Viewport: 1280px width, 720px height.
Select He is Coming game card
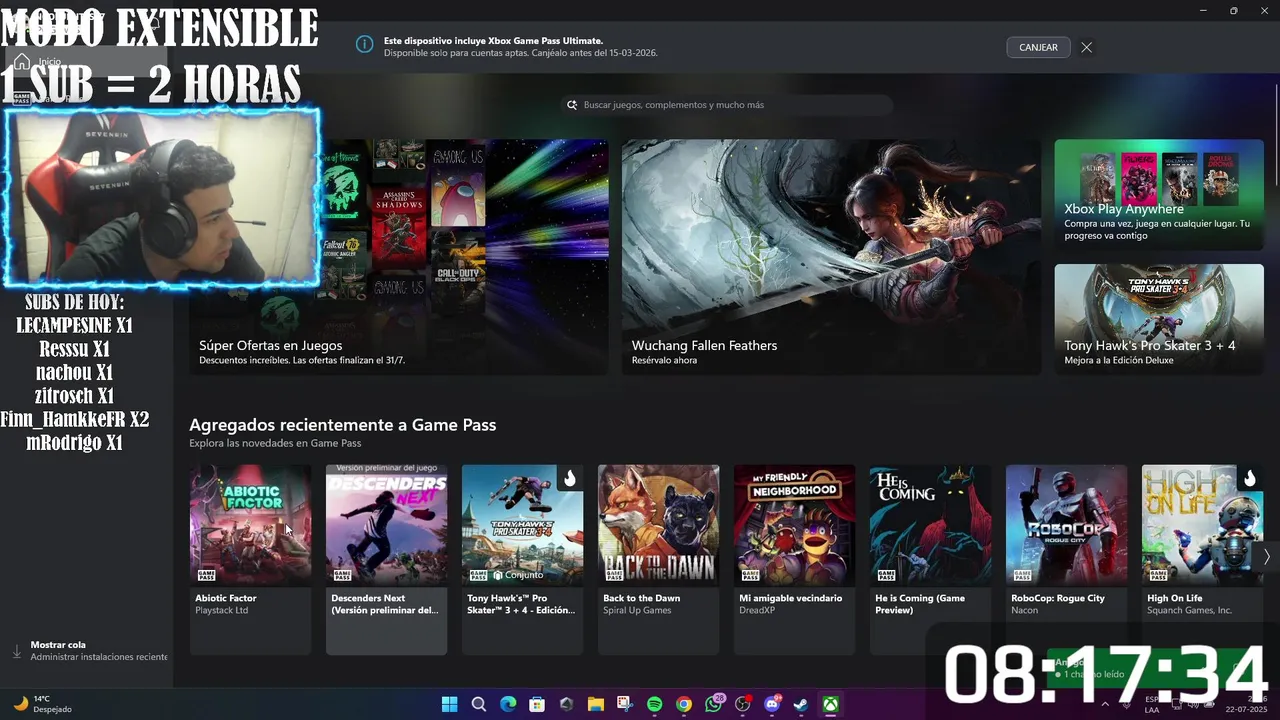click(930, 559)
